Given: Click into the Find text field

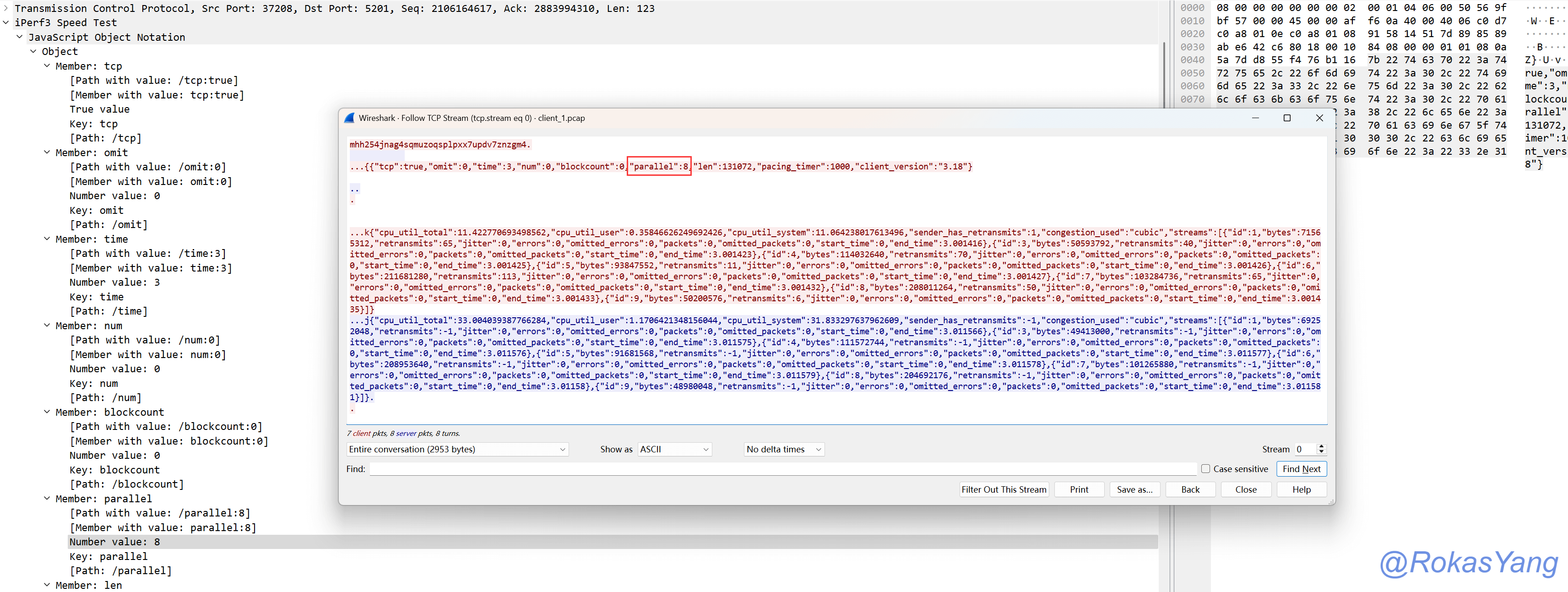Looking at the screenshot, I should click(x=782, y=468).
